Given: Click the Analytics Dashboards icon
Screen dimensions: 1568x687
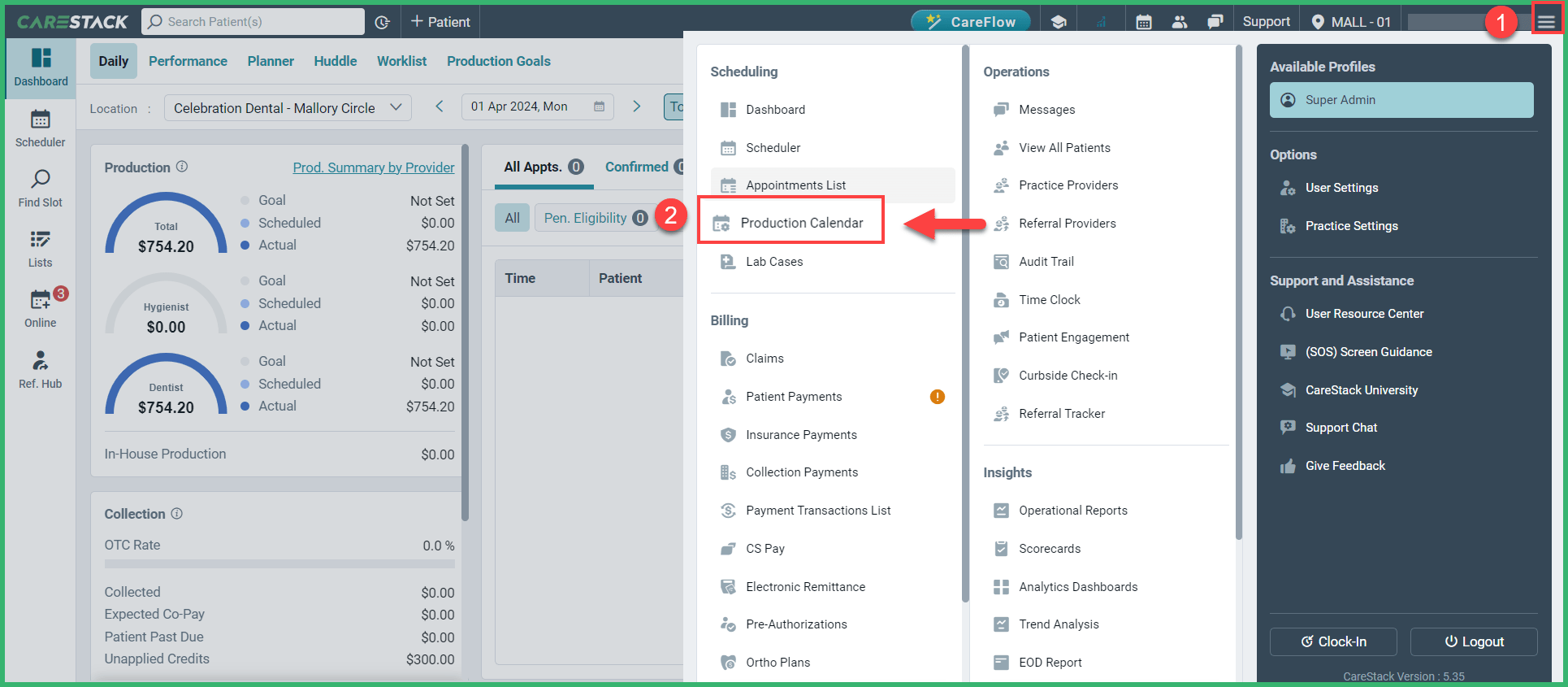Looking at the screenshot, I should pos(1001,587).
